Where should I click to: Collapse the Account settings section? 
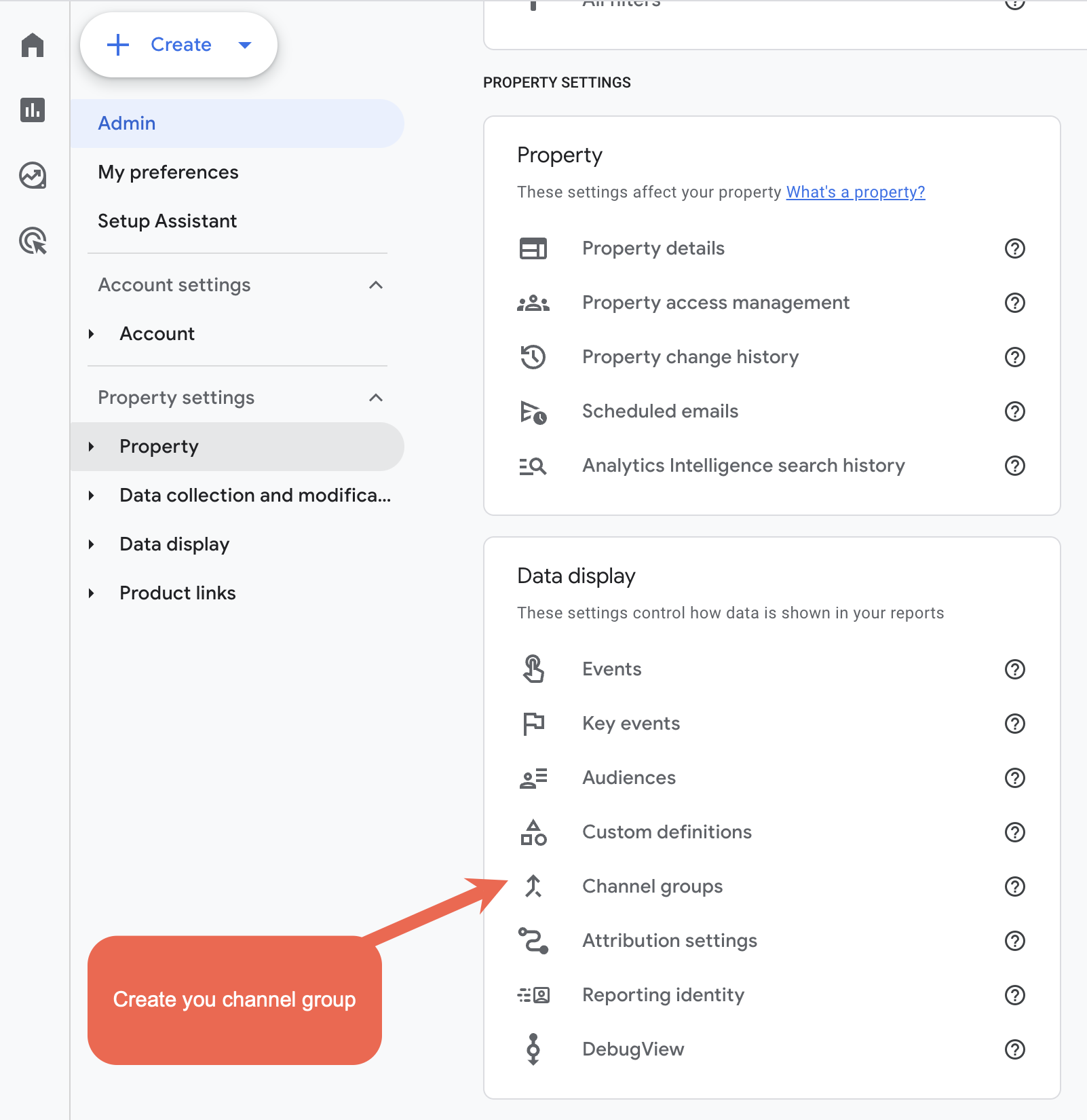[376, 285]
